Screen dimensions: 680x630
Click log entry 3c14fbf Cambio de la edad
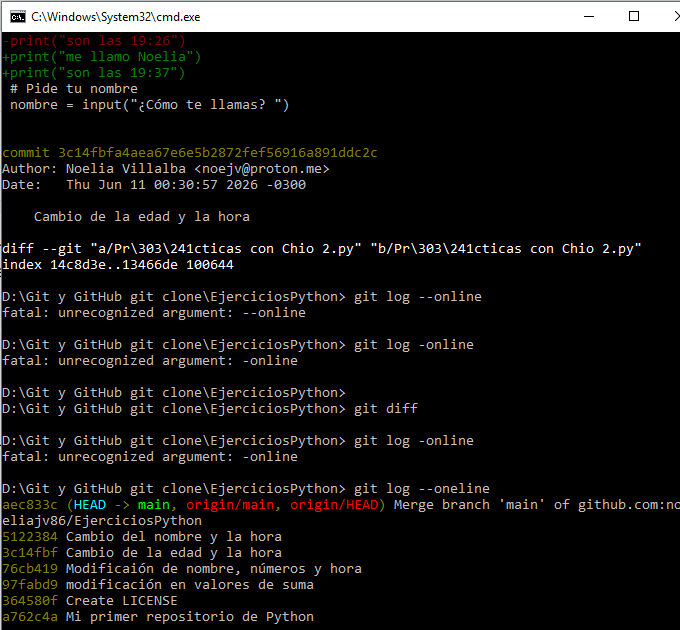(x=142, y=553)
